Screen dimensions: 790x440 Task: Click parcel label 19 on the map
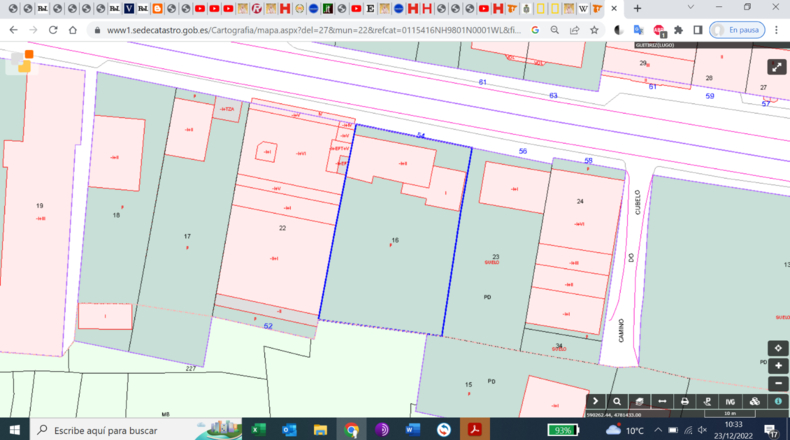[x=39, y=206]
